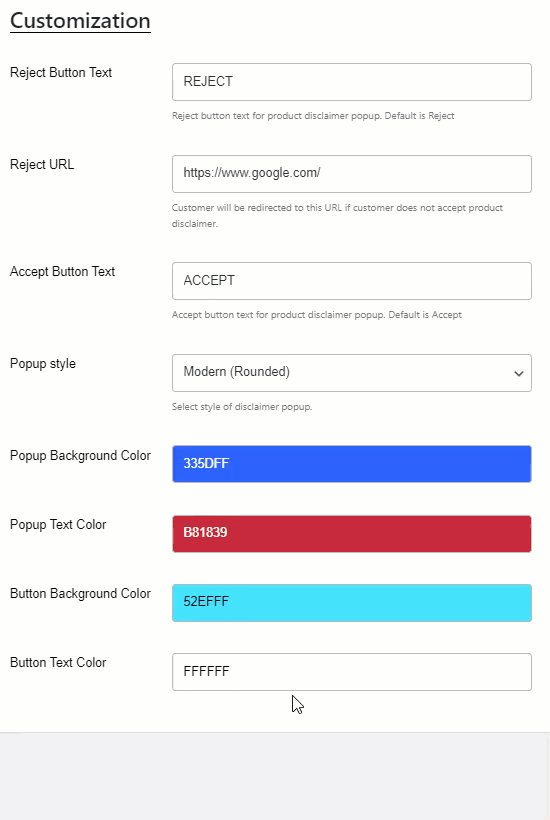This screenshot has height=820, width=550.
Task: Click the Reject URL redirect help text
Action: point(337,215)
